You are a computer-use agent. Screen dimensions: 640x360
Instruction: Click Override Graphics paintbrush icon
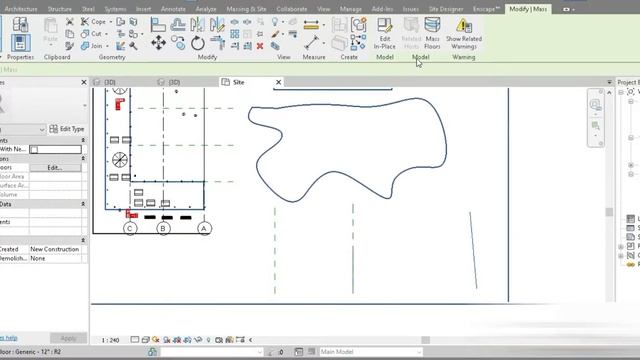[x=275, y=34]
